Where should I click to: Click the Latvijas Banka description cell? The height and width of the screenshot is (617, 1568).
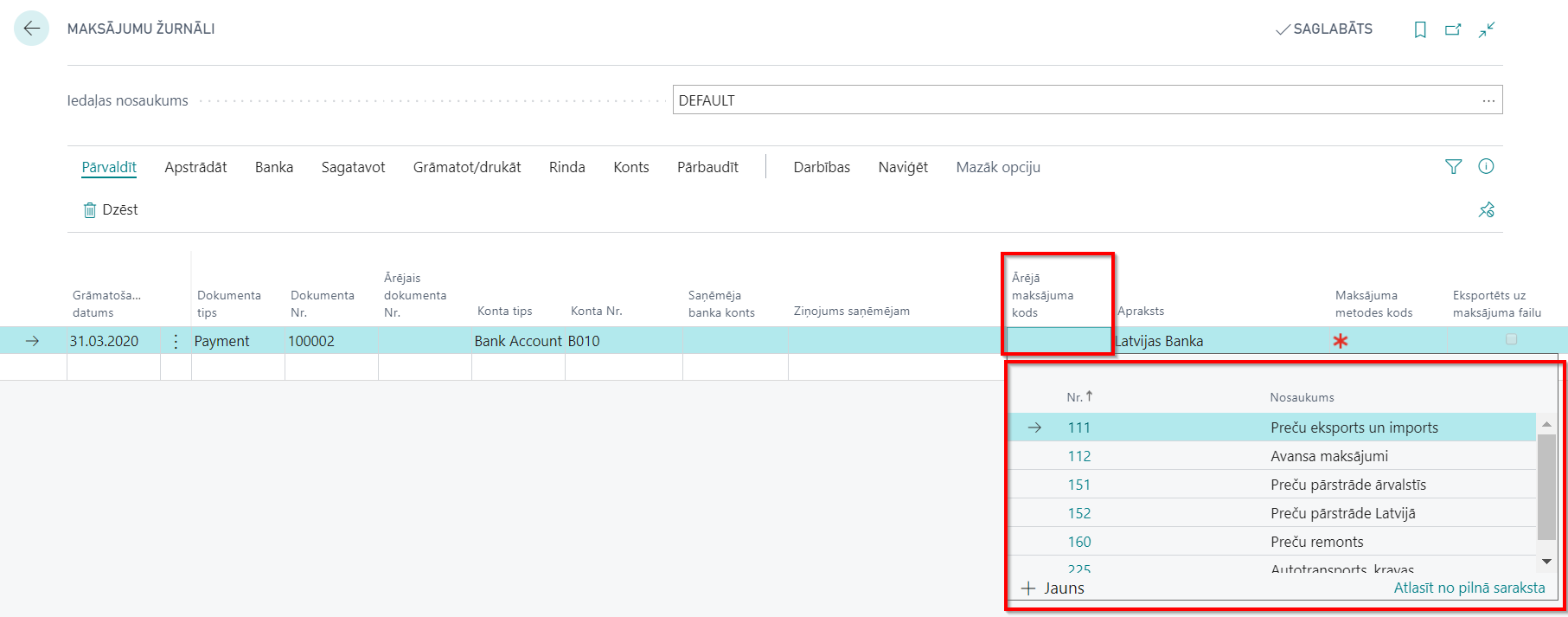pos(1220,341)
